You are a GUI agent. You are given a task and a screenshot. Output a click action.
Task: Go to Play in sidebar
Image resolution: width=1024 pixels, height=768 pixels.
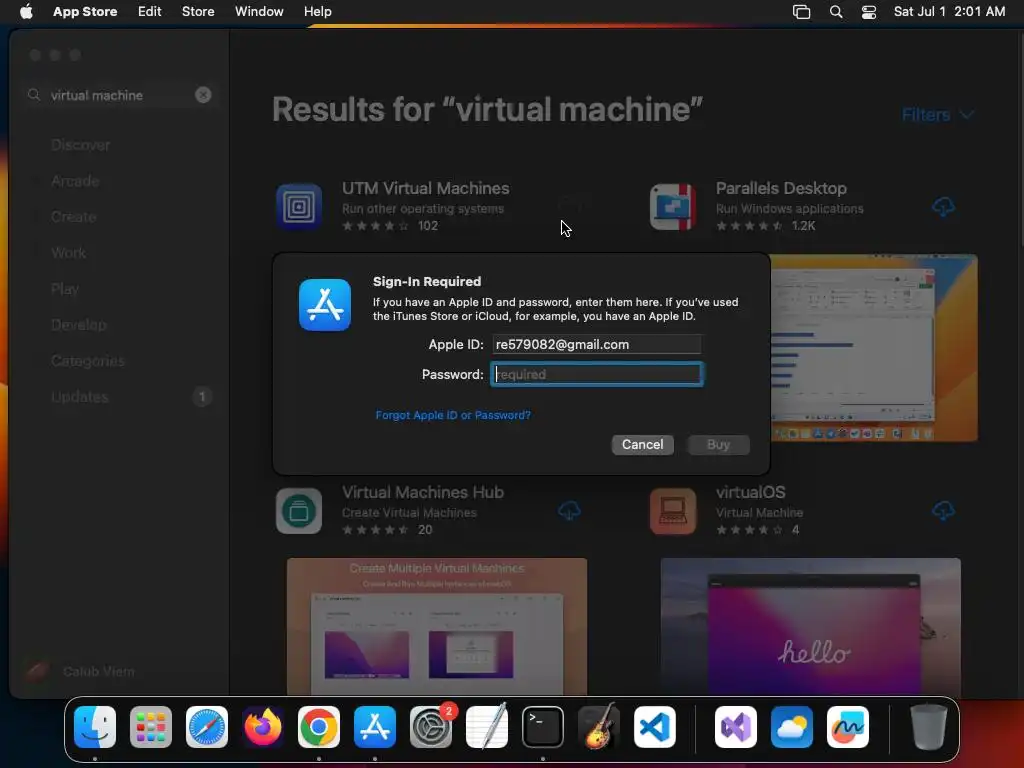pyautogui.click(x=65, y=289)
